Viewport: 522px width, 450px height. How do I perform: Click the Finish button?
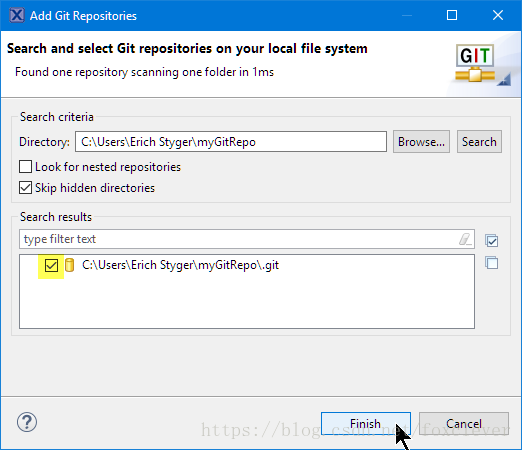pos(366,423)
